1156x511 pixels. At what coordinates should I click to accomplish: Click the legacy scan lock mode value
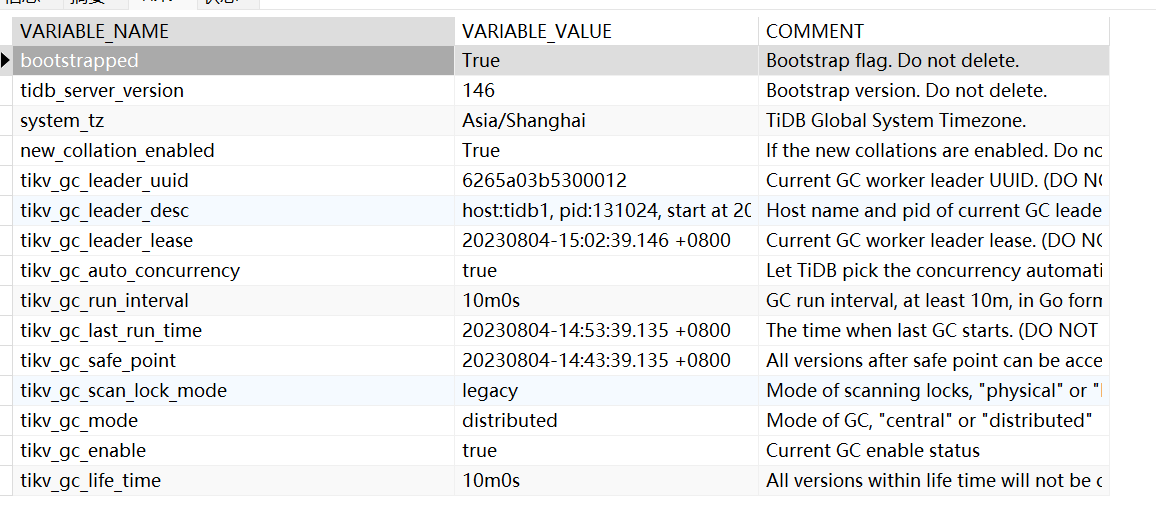click(490, 391)
